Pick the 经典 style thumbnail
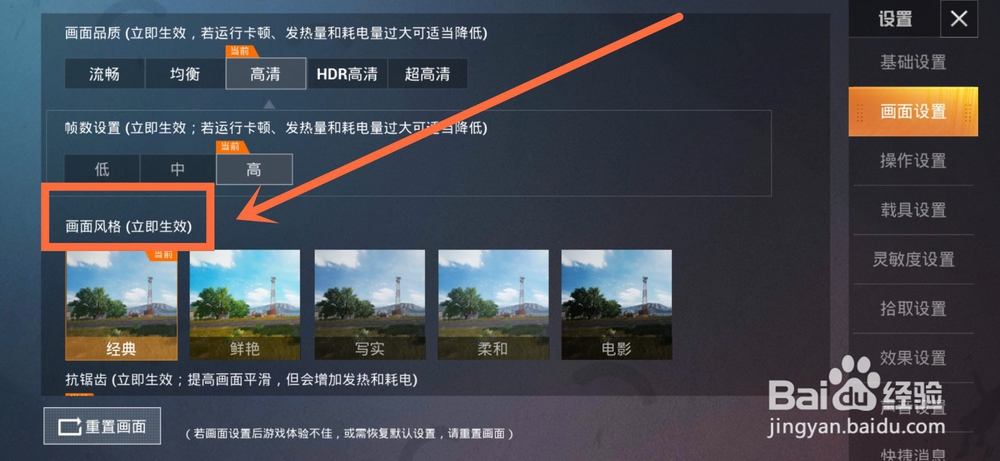The height and width of the screenshot is (461, 1000). (x=121, y=305)
